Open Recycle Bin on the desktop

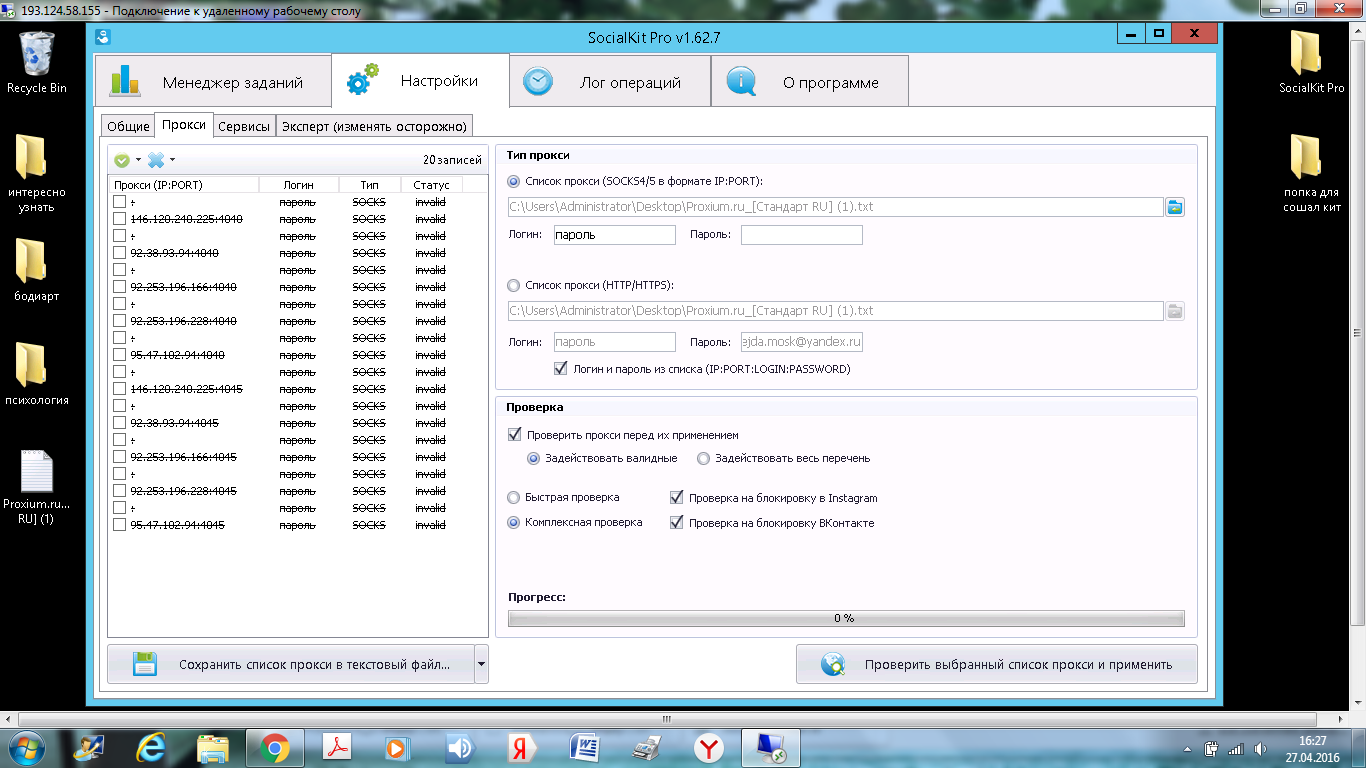(37, 62)
